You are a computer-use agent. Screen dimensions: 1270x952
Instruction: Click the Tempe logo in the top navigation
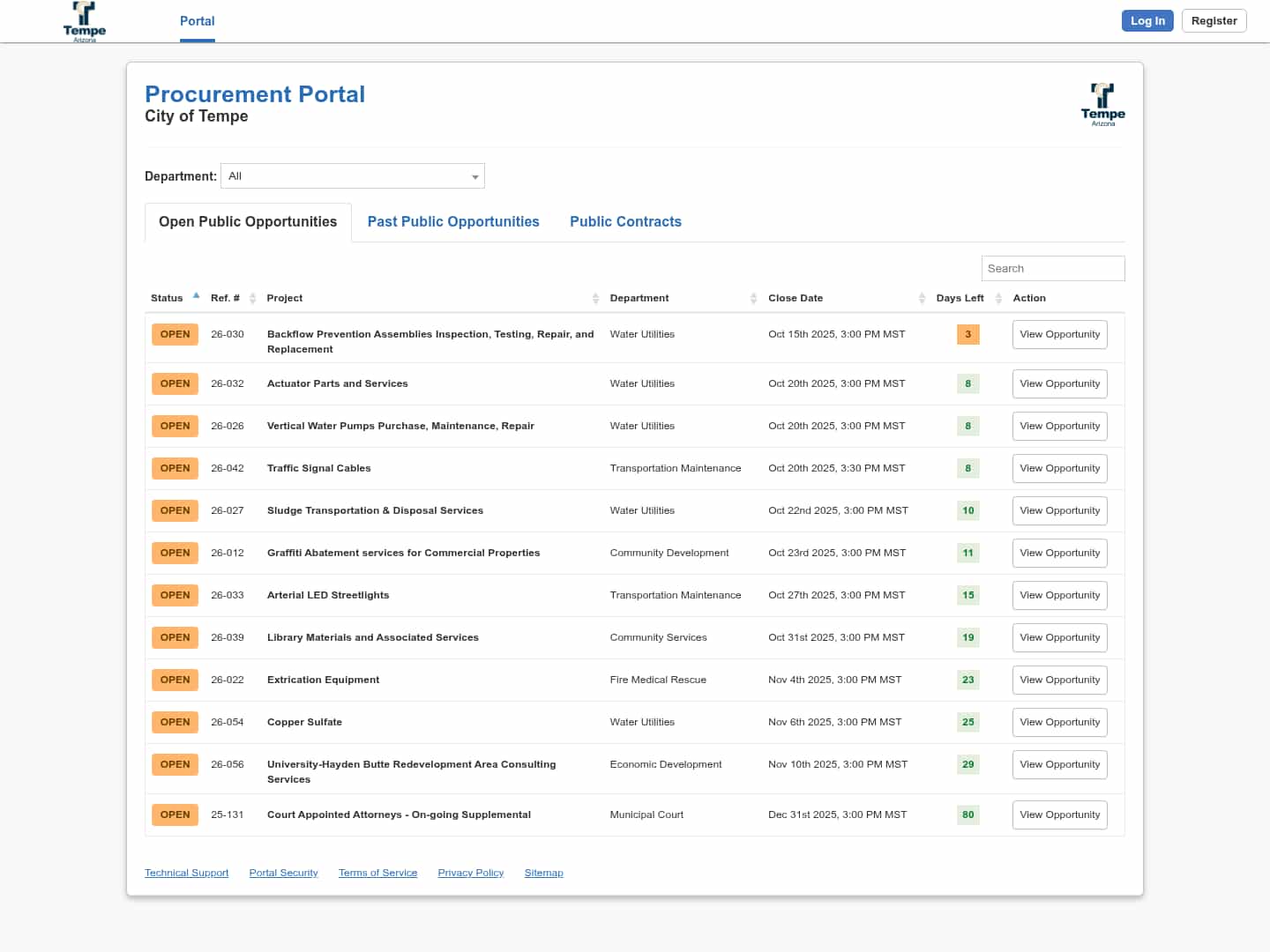[85, 22]
